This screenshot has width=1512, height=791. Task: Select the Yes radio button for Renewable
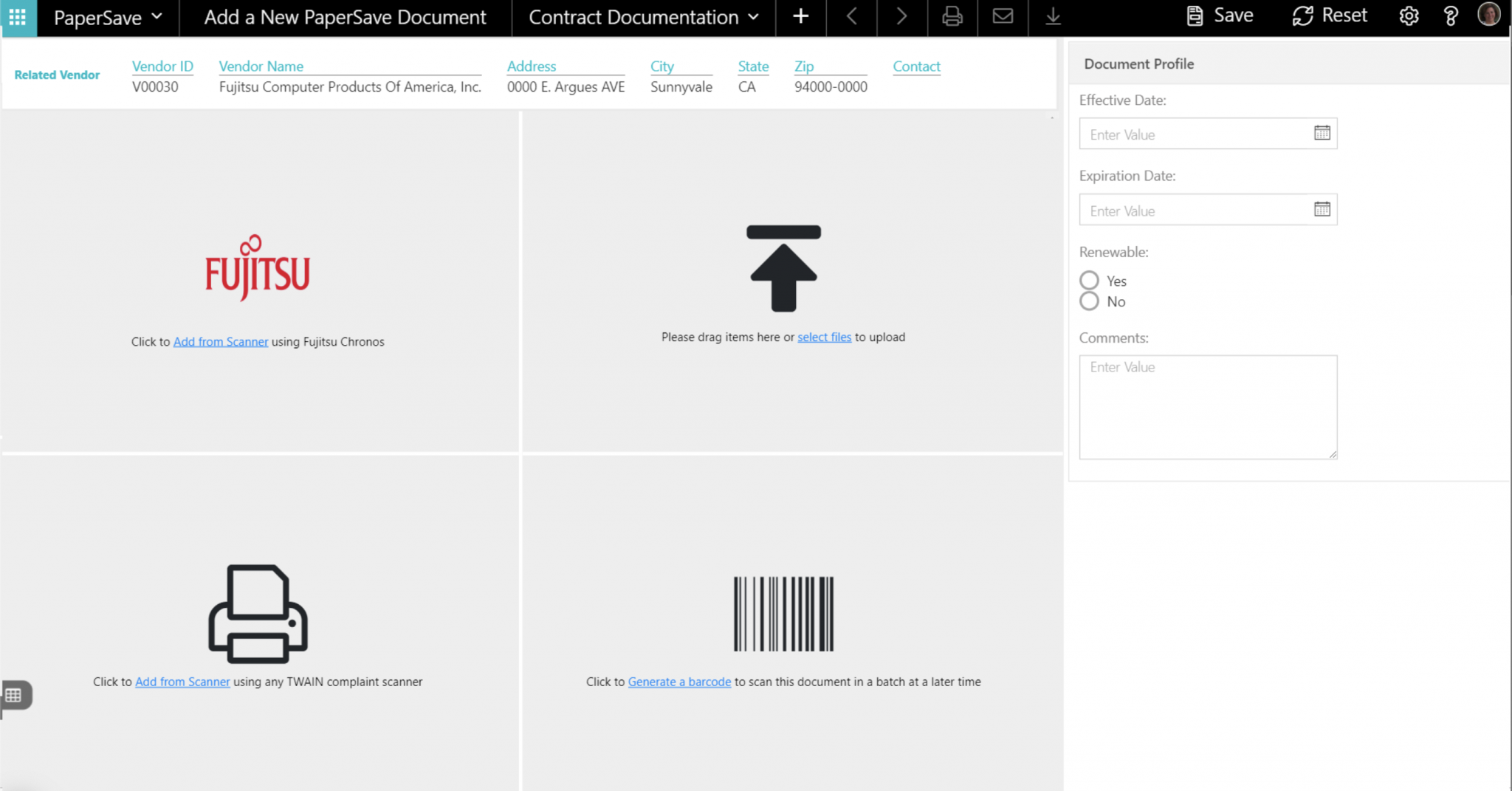point(1089,280)
